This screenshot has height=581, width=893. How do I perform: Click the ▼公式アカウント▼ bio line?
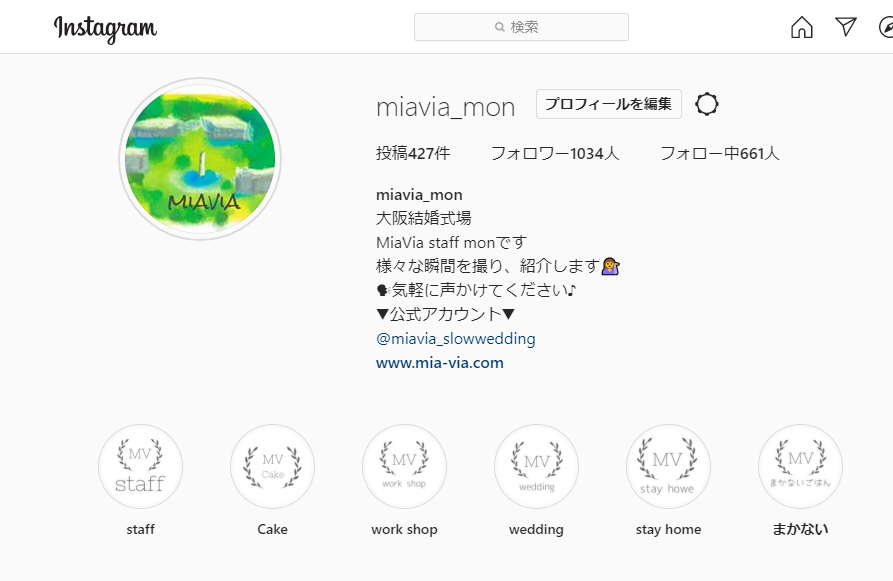pyautogui.click(x=445, y=314)
